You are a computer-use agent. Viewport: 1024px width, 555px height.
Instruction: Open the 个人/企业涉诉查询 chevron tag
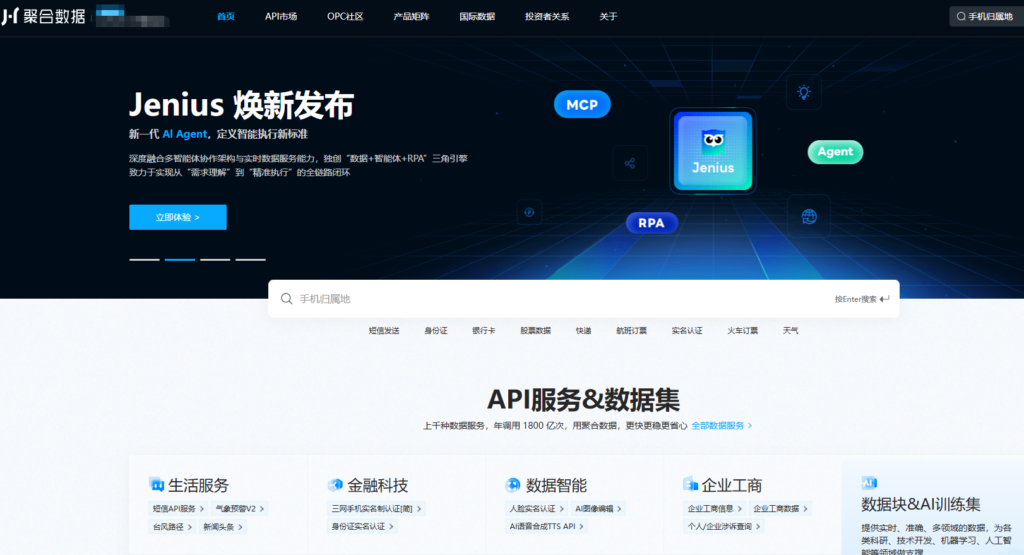pos(724,526)
